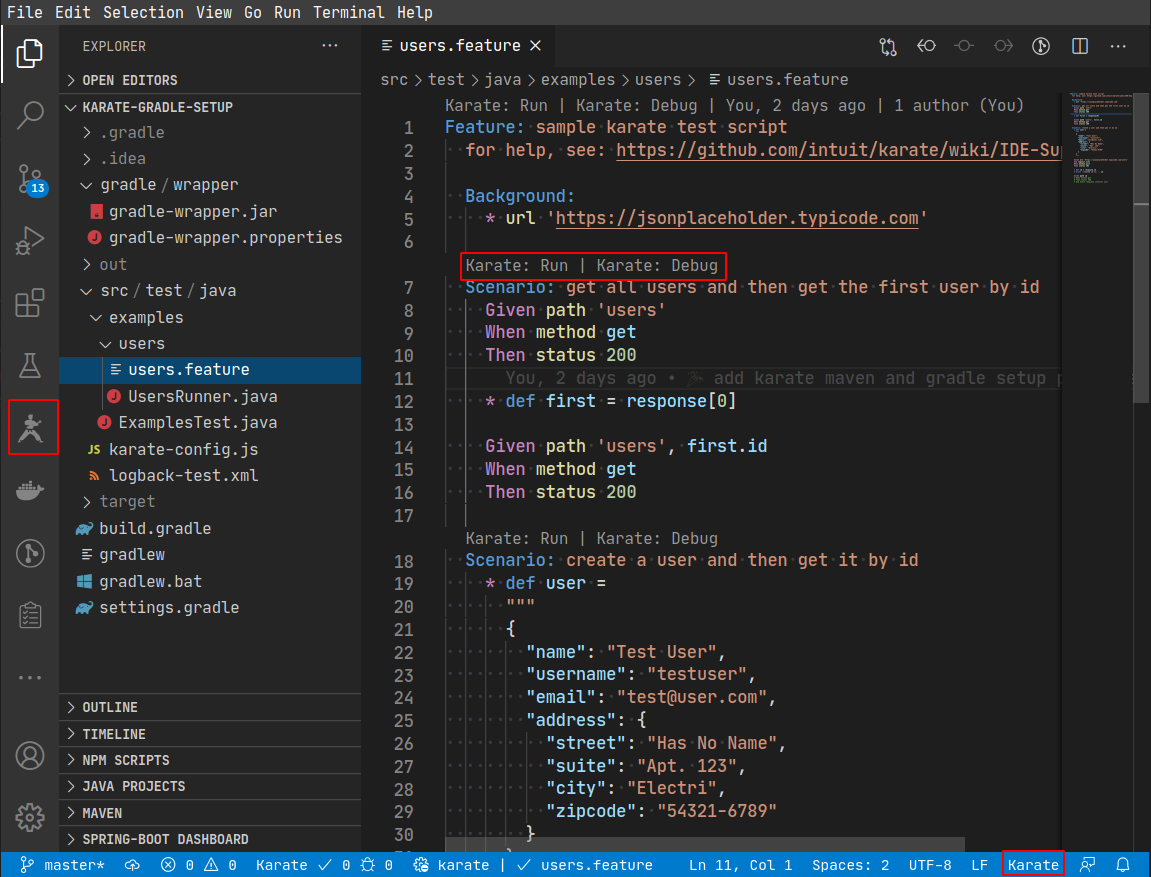Click Karate: Run above first Scenario
This screenshot has height=877, width=1151.
tap(516, 265)
